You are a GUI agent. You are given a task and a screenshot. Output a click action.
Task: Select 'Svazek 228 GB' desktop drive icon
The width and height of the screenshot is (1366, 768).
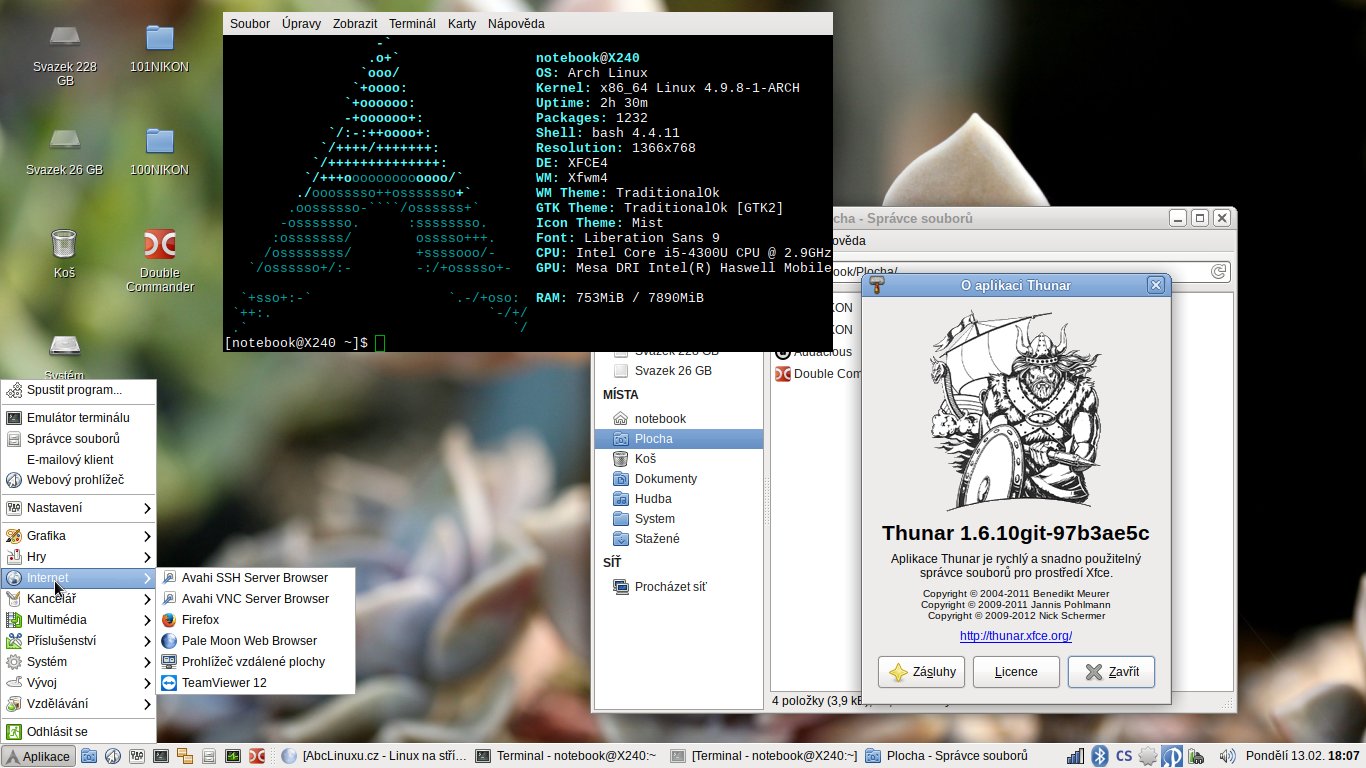(65, 55)
